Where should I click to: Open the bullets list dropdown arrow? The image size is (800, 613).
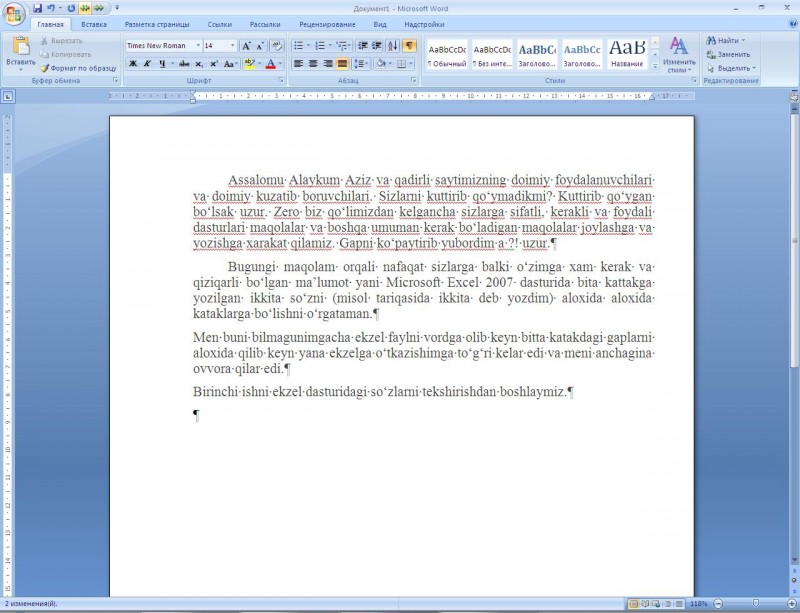coord(308,46)
